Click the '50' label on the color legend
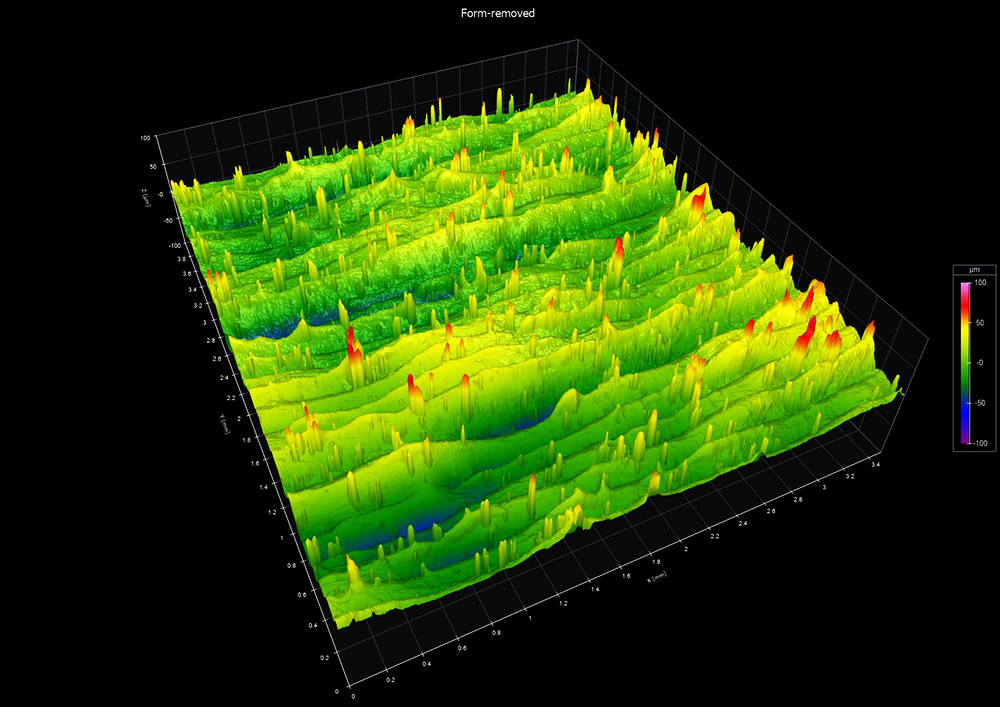The width and height of the screenshot is (1000, 707). [979, 323]
